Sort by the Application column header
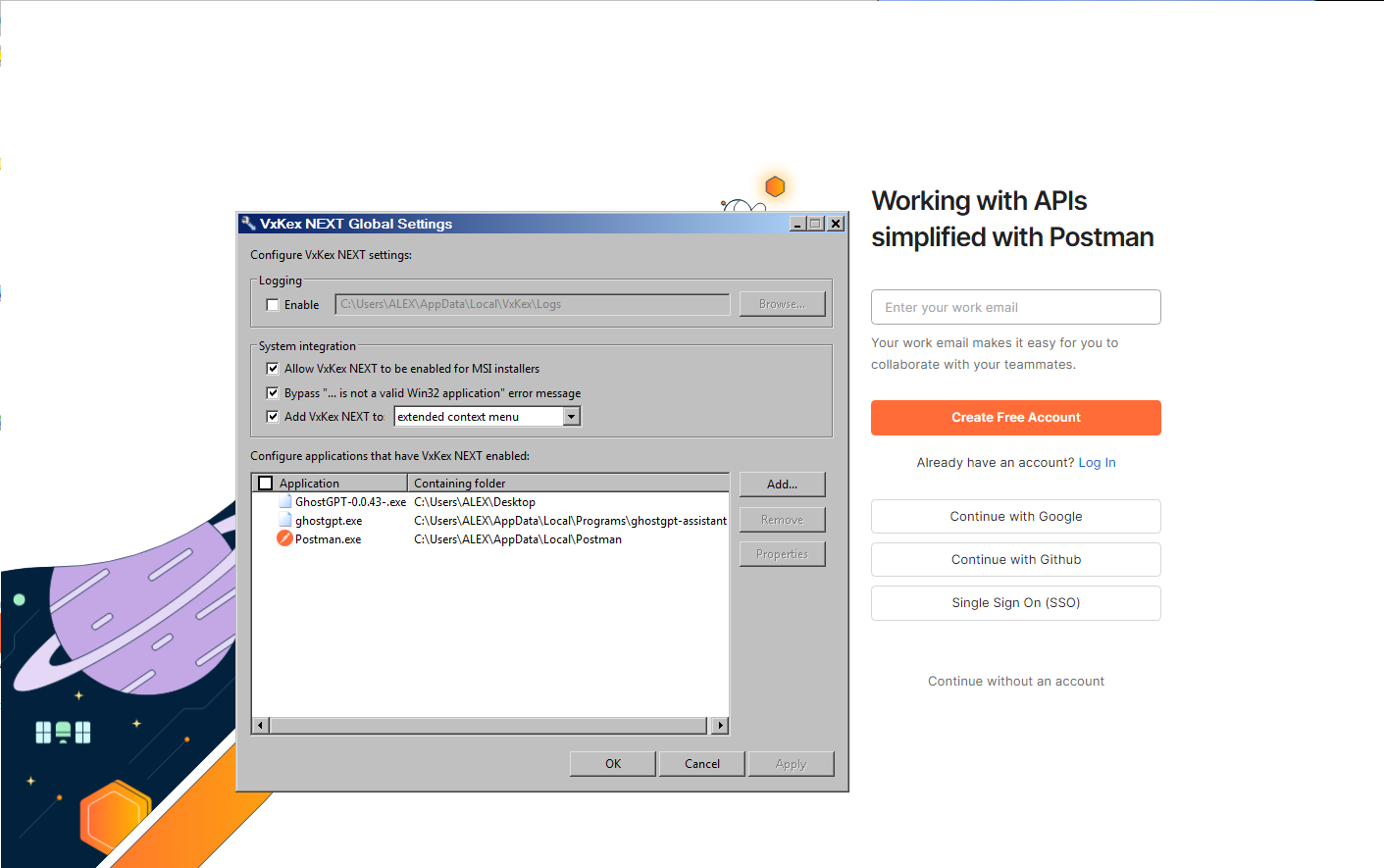1384x868 pixels. click(x=331, y=483)
